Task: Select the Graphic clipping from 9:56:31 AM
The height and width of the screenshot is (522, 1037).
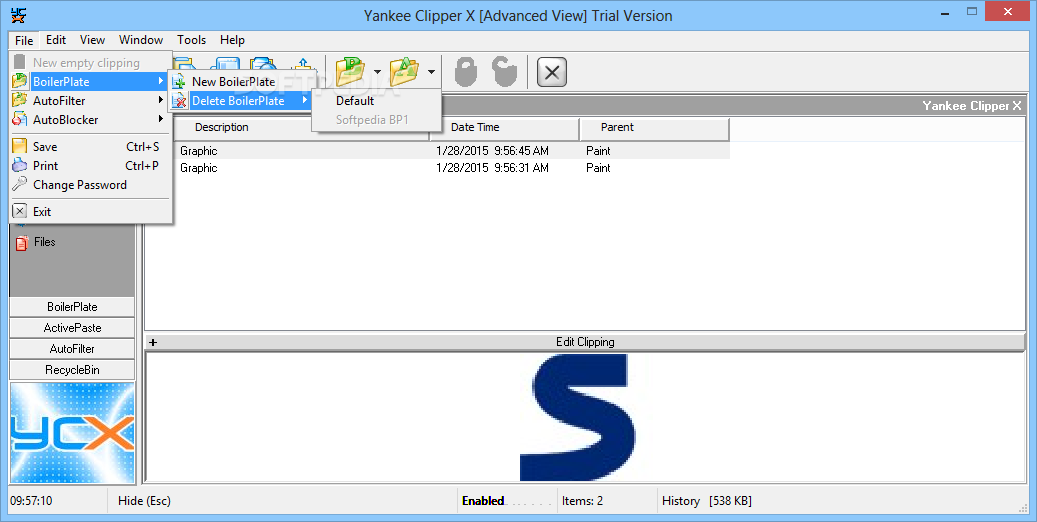Action: coord(438,168)
